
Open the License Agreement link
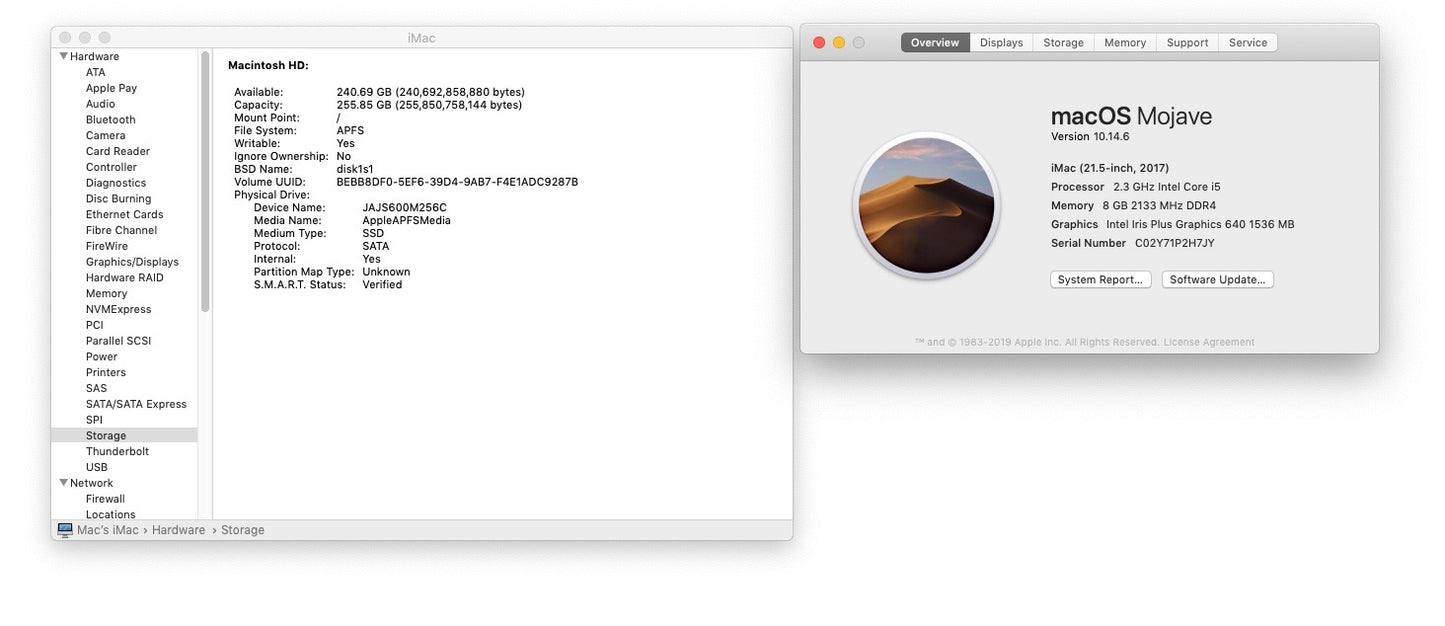pyautogui.click(x=1208, y=342)
